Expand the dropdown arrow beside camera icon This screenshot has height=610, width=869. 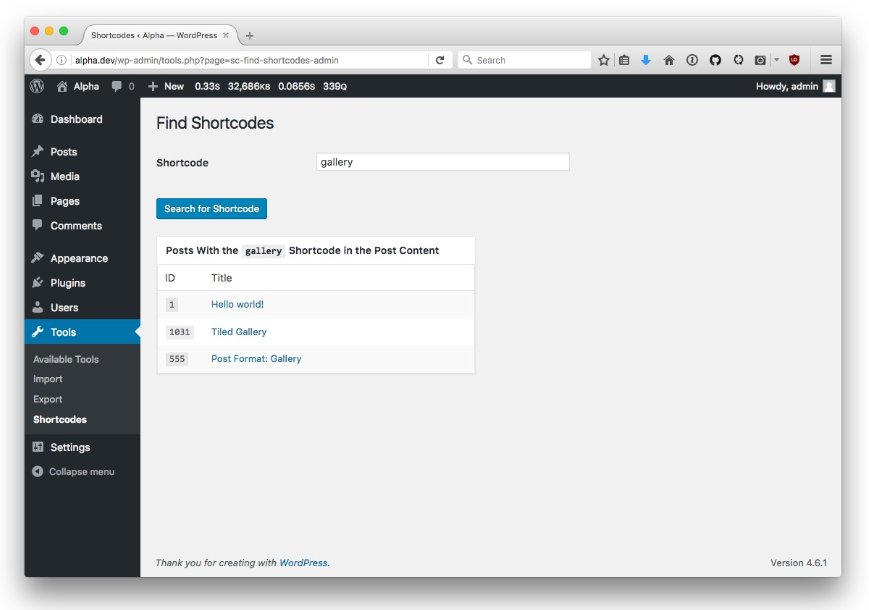point(776,60)
